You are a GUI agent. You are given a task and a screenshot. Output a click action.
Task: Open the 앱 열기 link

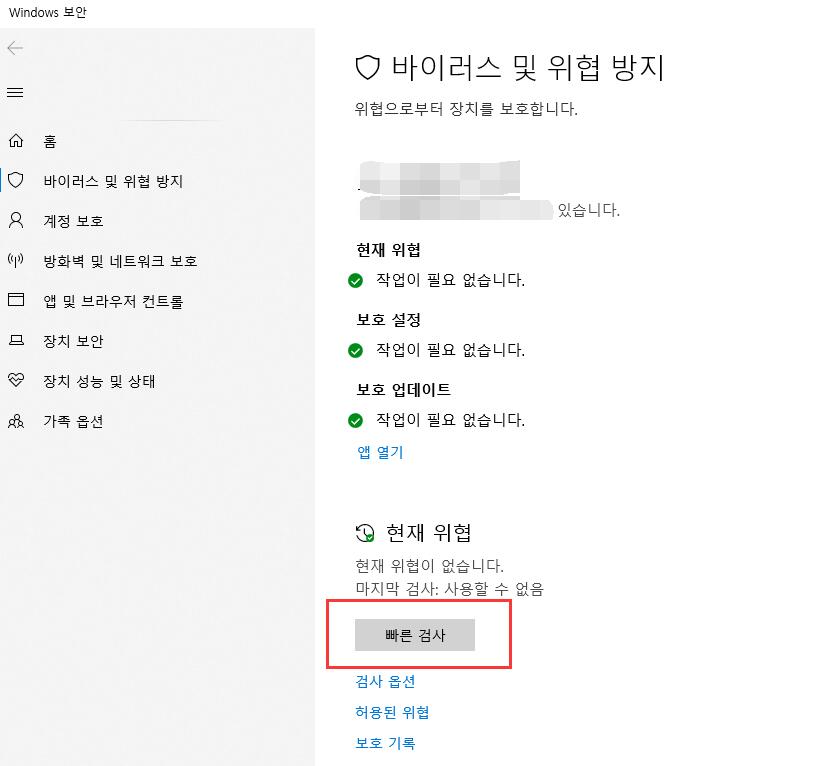click(x=380, y=452)
